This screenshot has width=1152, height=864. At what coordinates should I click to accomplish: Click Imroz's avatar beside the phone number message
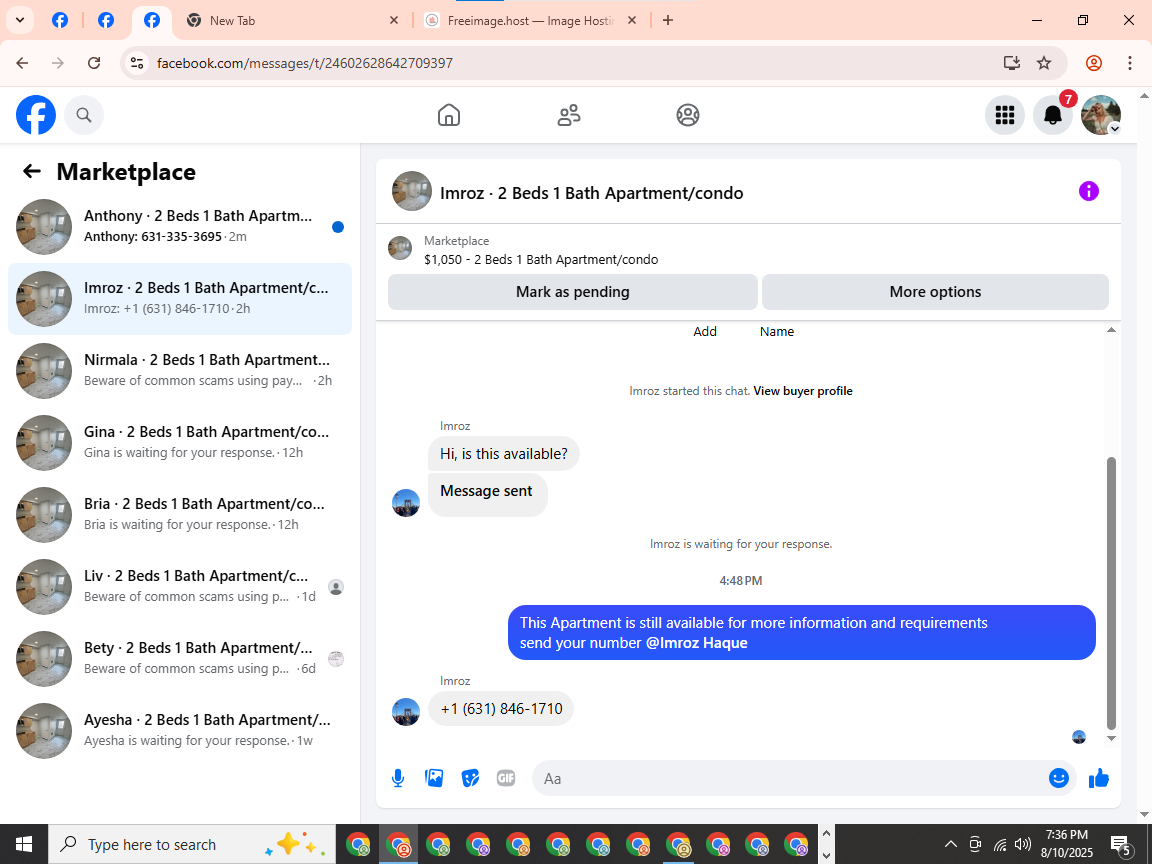click(406, 712)
